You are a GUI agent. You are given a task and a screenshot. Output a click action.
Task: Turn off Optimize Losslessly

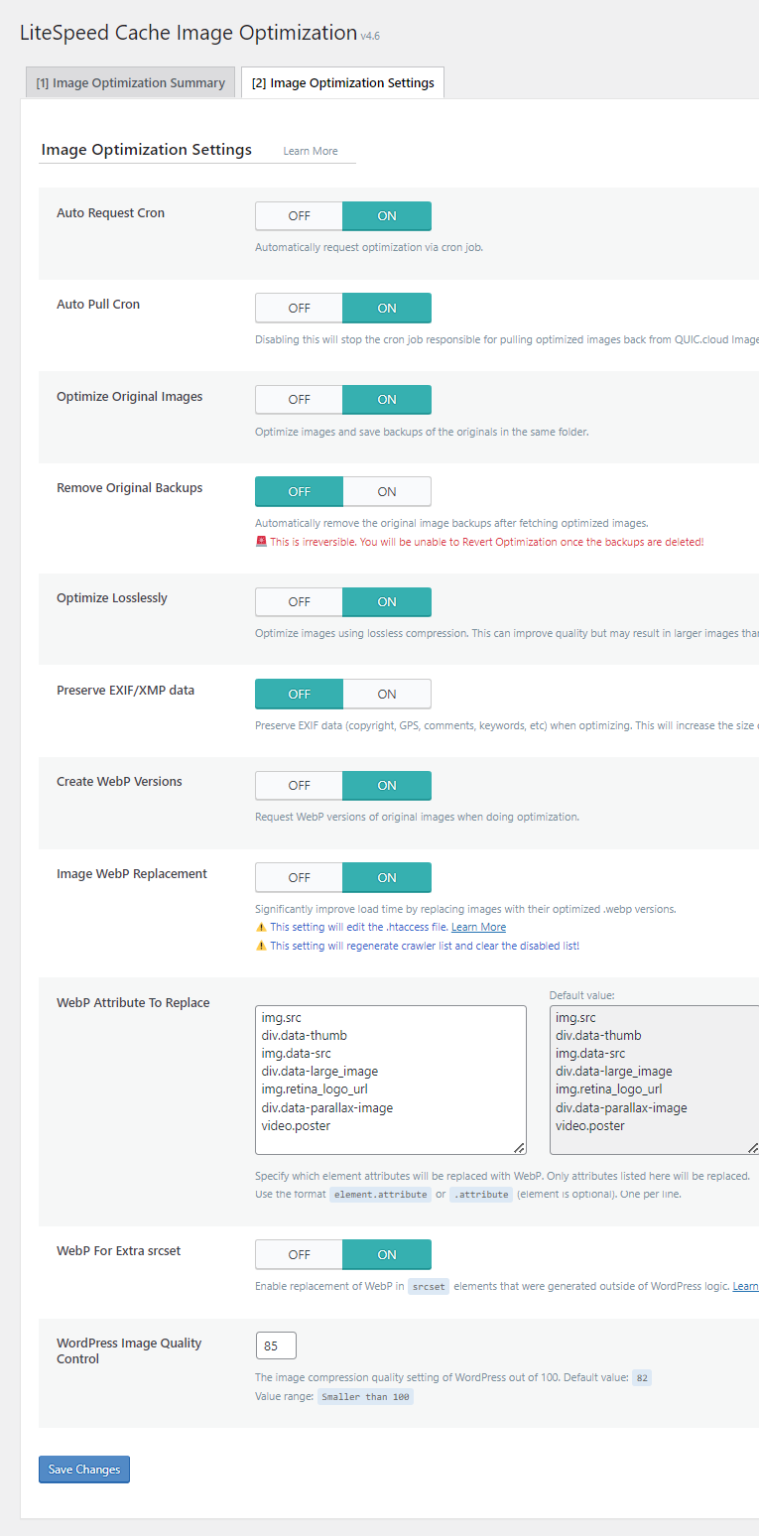(298, 601)
